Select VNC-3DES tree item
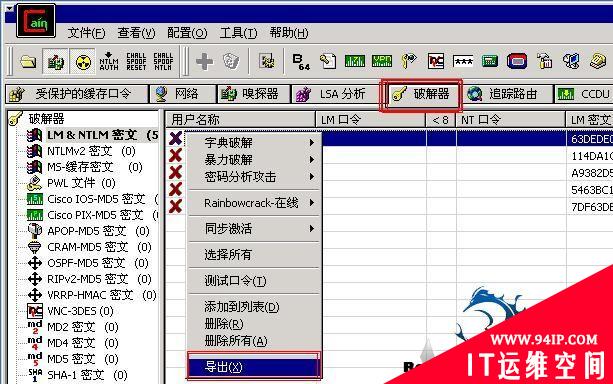This screenshot has height=384, width=613. click(x=80, y=311)
